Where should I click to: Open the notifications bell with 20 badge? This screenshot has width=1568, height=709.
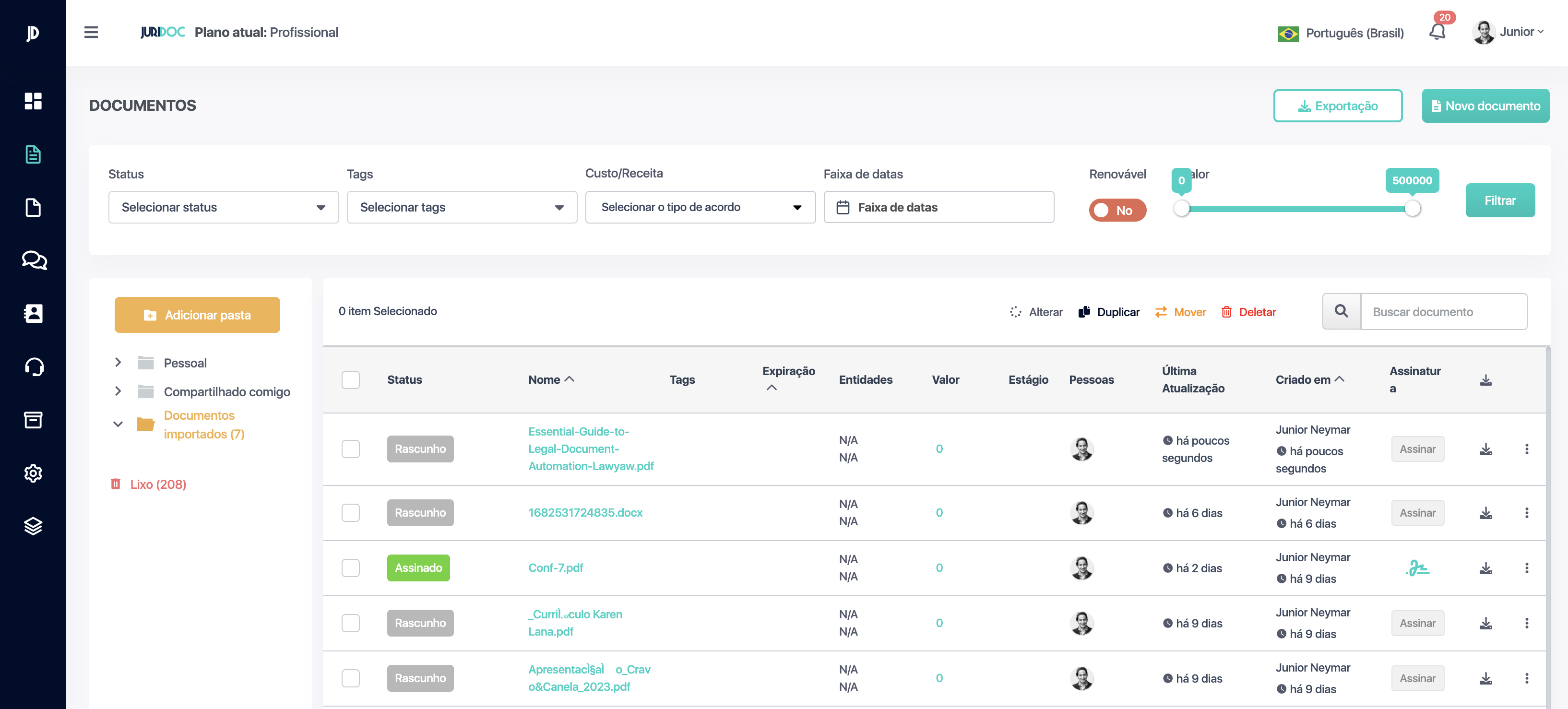1437,31
